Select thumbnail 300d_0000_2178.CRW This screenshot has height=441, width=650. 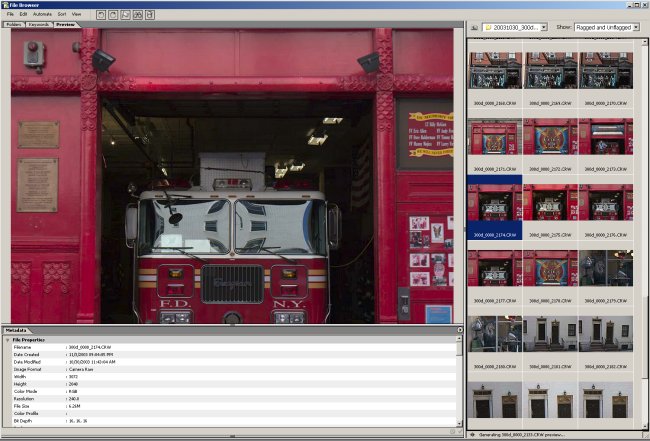pos(551,268)
